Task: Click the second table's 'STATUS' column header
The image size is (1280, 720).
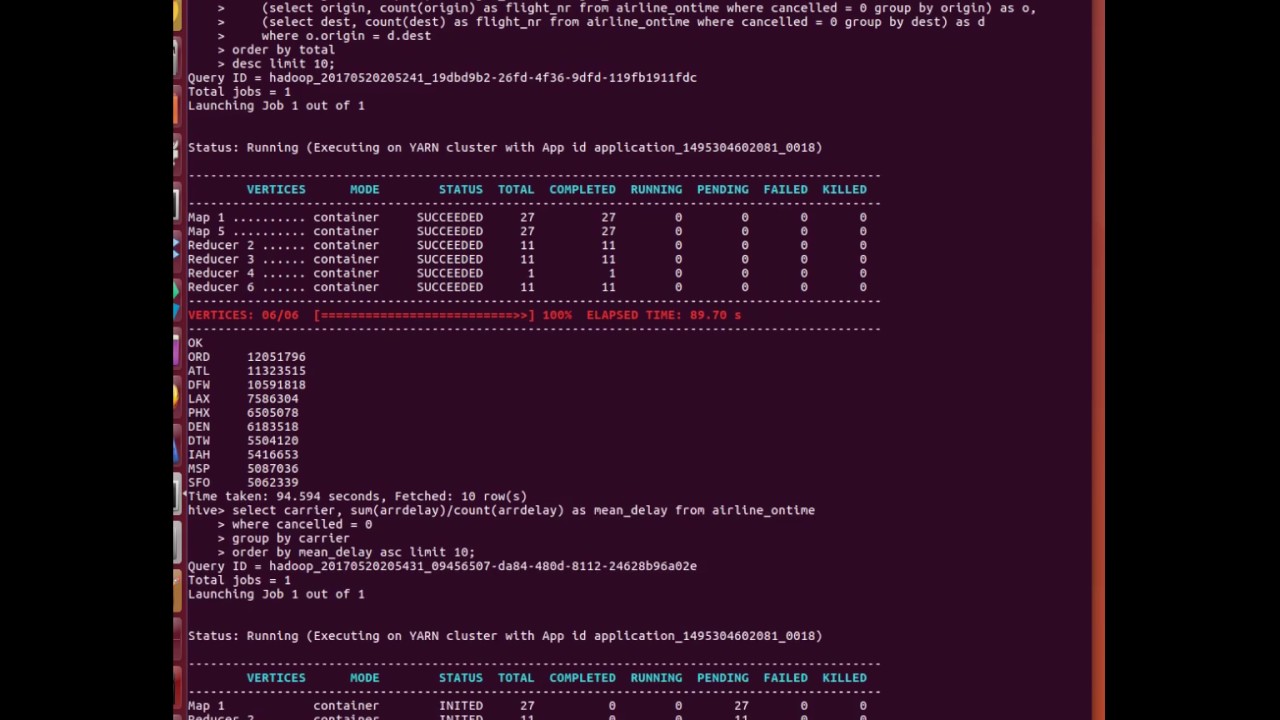Action: (x=460, y=678)
